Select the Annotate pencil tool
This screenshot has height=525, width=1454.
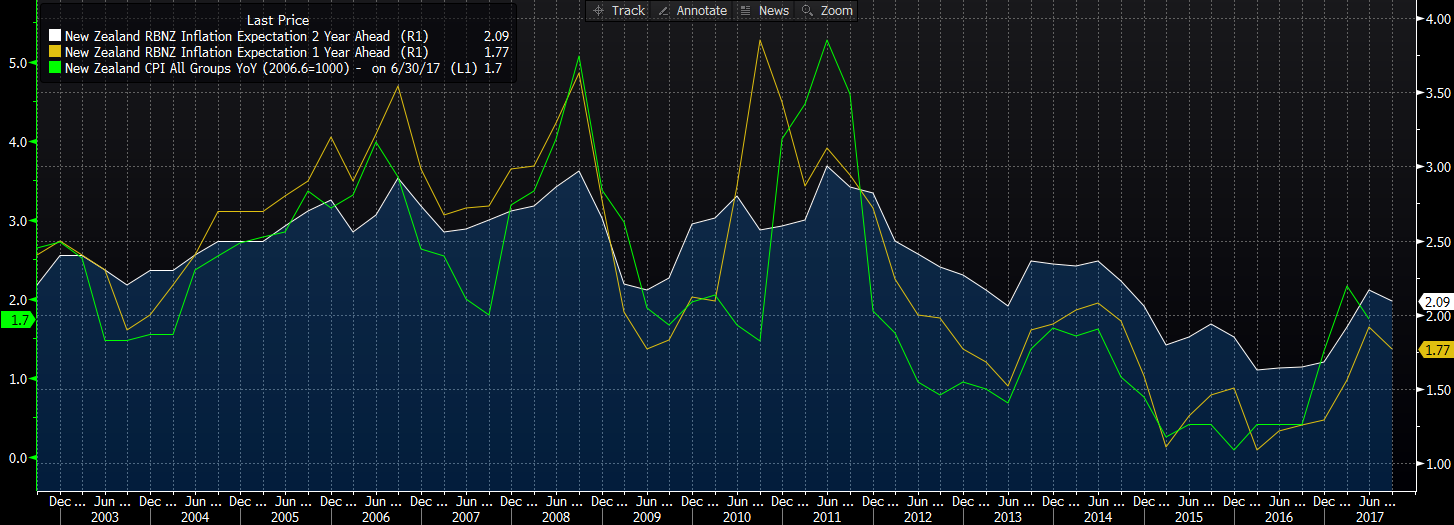692,11
